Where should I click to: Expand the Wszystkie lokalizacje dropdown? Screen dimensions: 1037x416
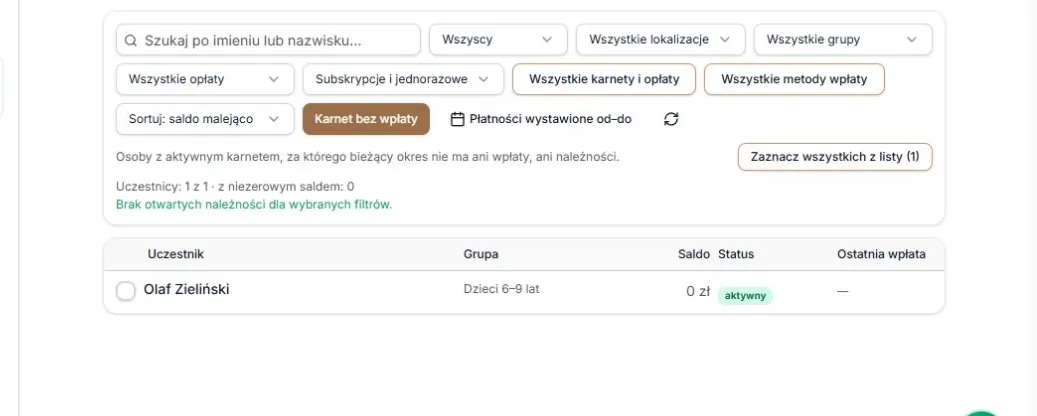[661, 40]
